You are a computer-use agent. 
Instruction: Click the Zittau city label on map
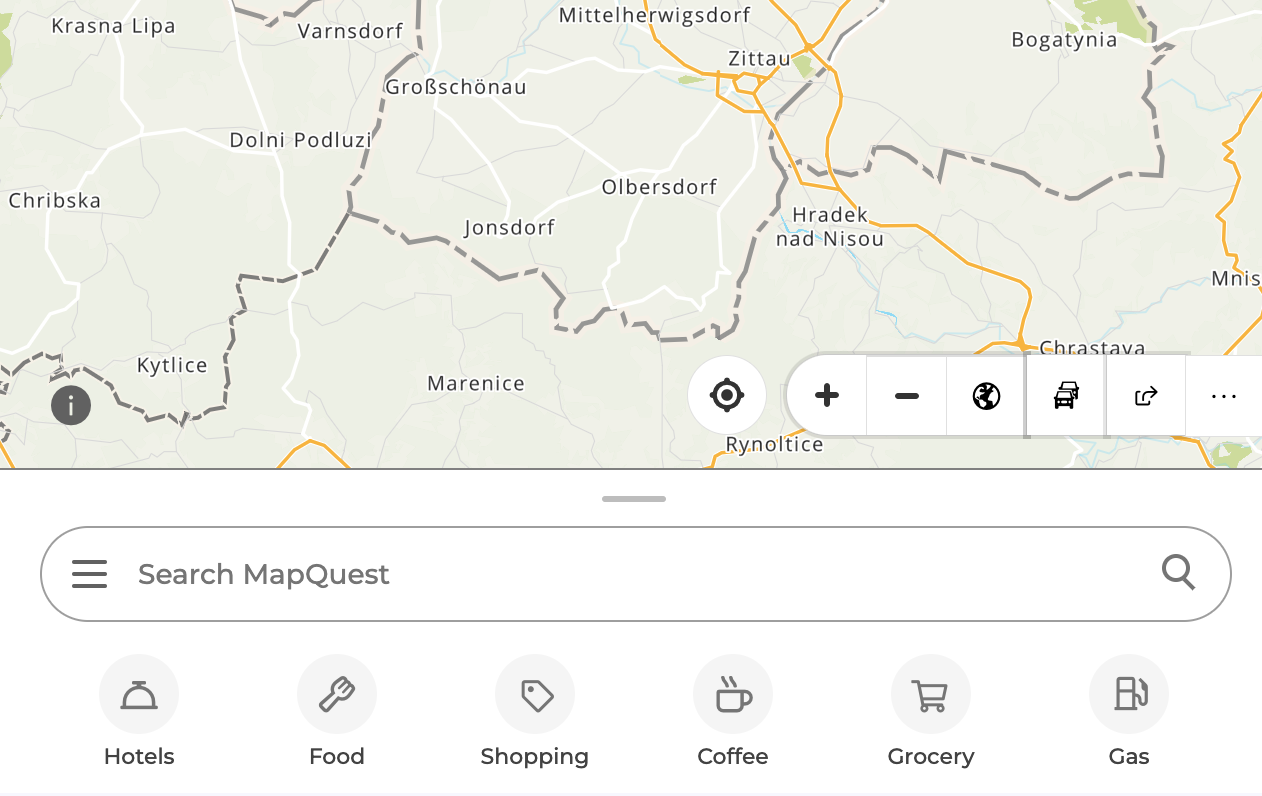pos(759,58)
